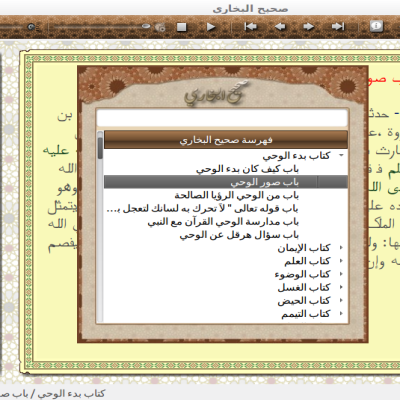Select باب سؤال هرقل عن الوحي

pos(239,235)
